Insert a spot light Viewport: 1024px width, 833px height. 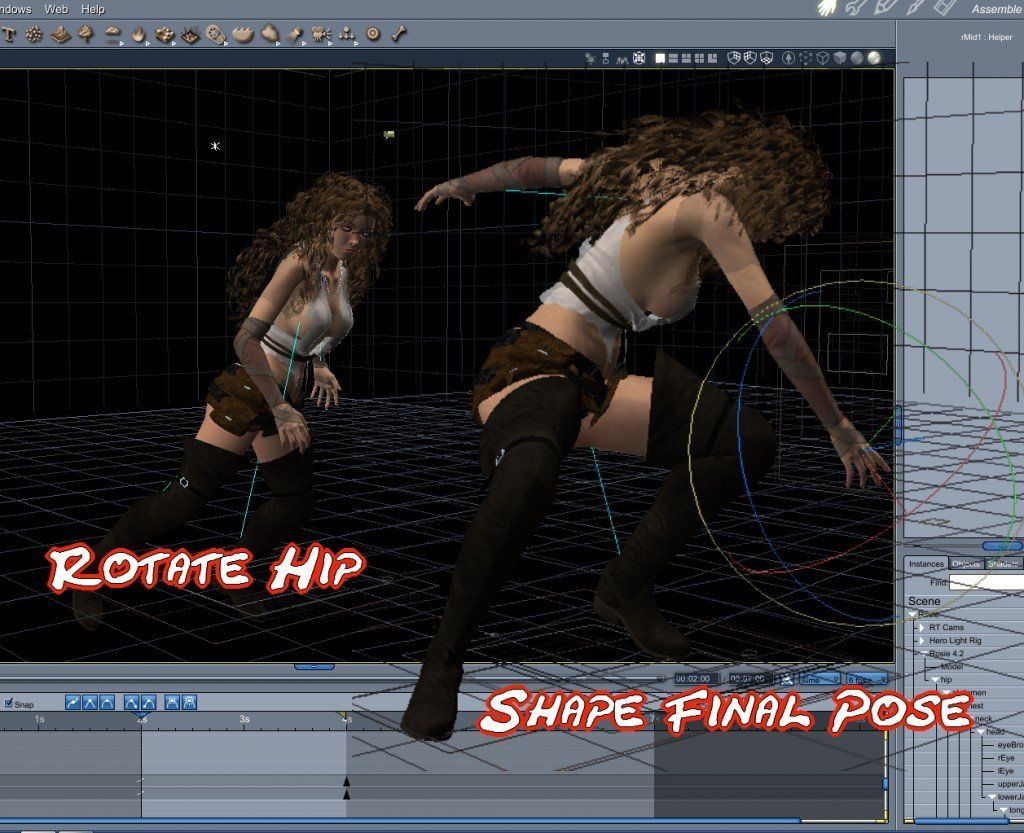[295, 35]
